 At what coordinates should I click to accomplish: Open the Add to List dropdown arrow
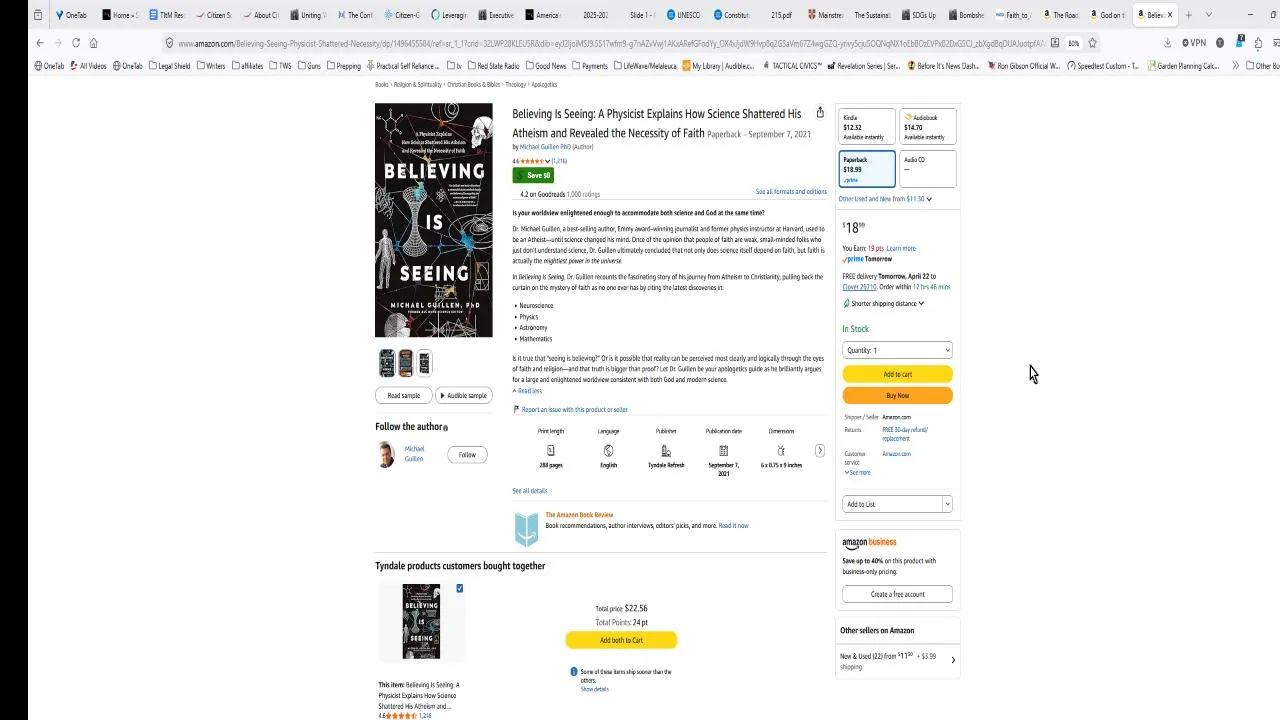[947, 504]
